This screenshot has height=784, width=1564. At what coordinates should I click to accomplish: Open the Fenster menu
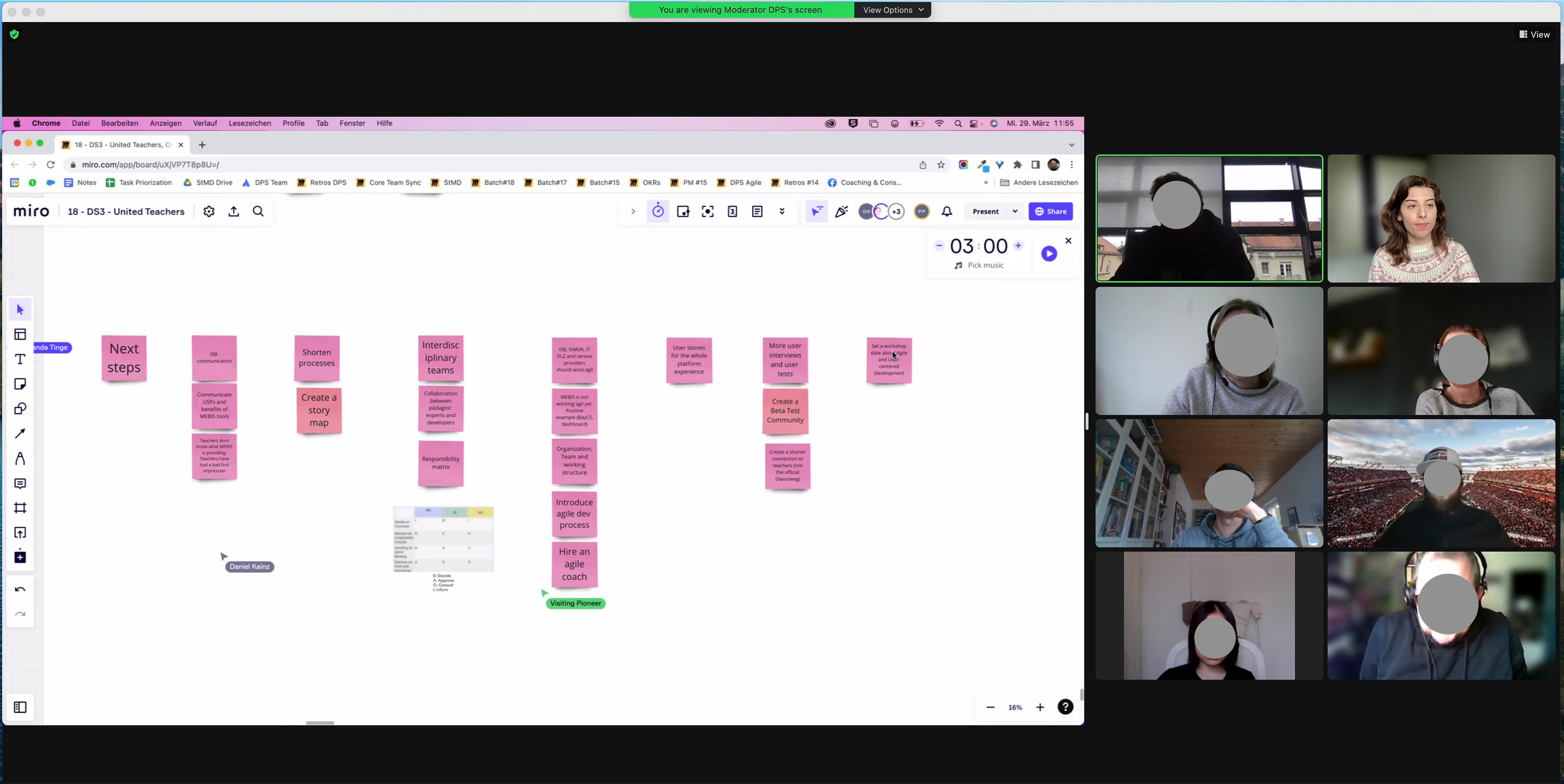pos(352,123)
